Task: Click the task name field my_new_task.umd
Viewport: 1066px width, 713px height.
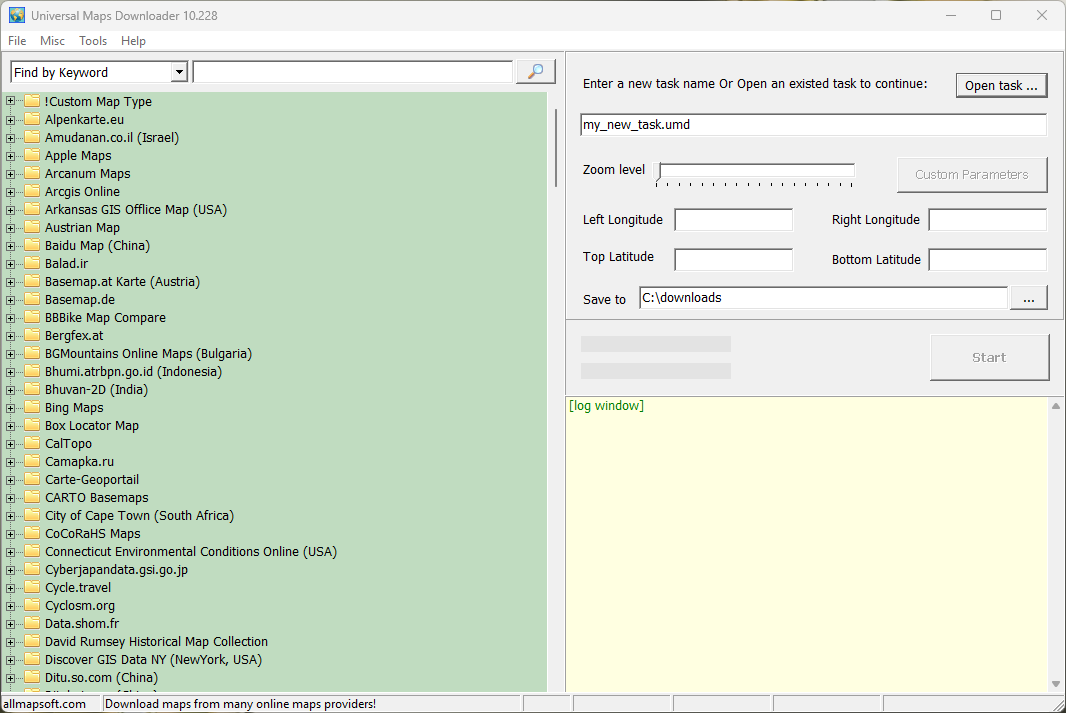Action: click(813, 124)
